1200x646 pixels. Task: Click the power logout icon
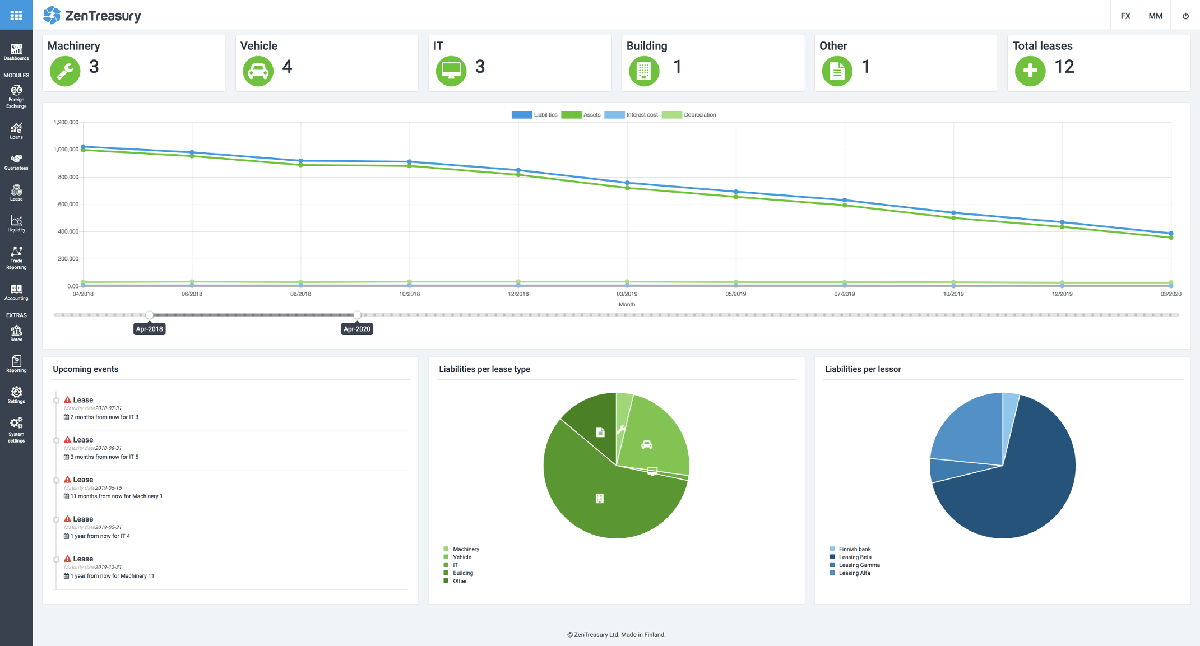[x=1185, y=15]
